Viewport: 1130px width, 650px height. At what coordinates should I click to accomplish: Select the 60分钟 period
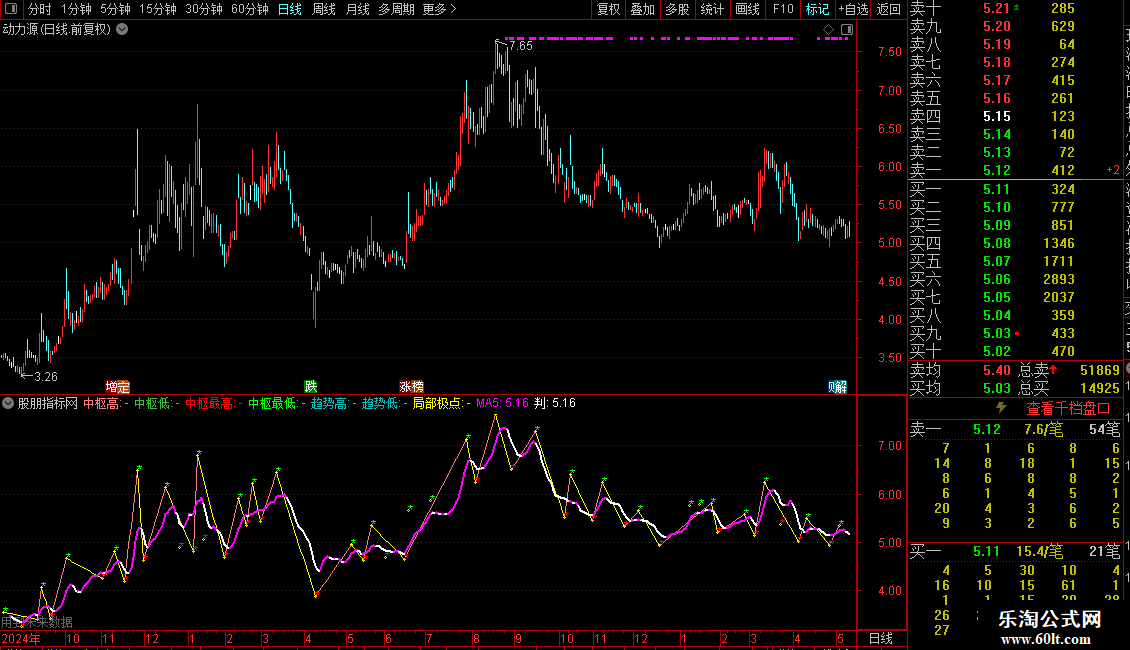click(x=250, y=9)
